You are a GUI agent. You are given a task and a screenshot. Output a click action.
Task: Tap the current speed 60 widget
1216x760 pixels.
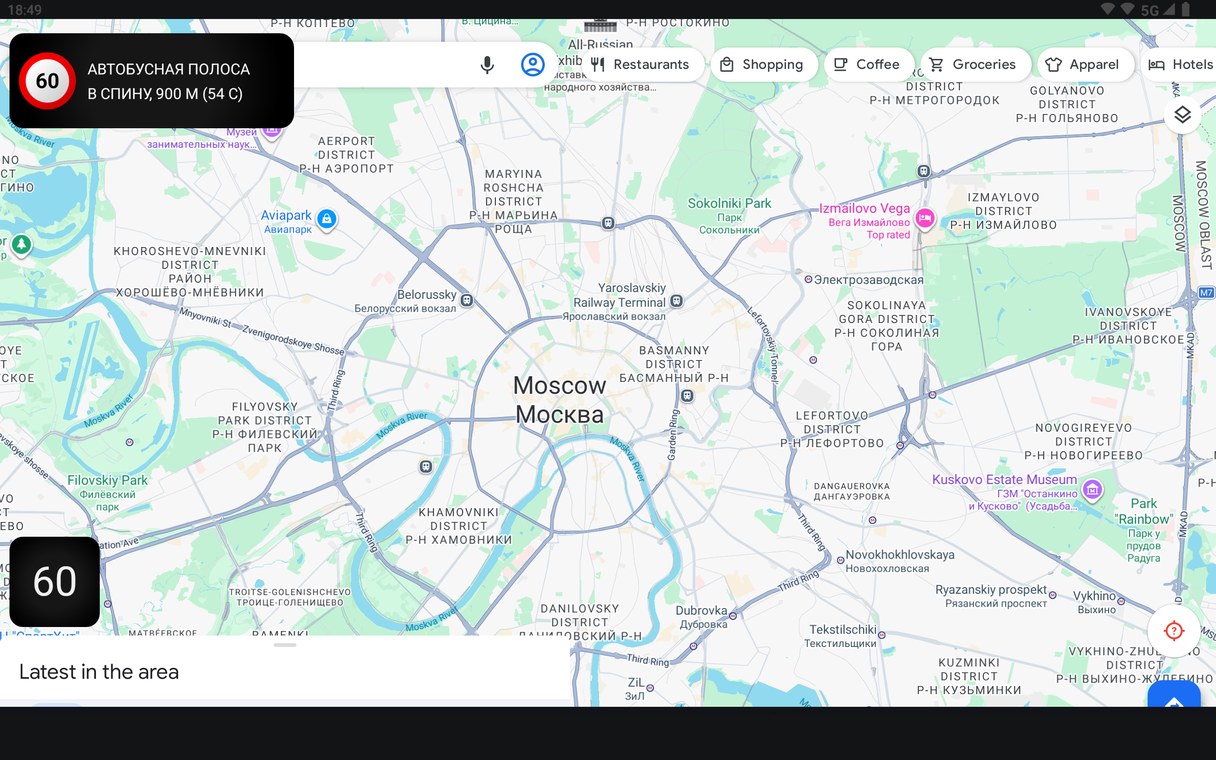[x=55, y=582]
